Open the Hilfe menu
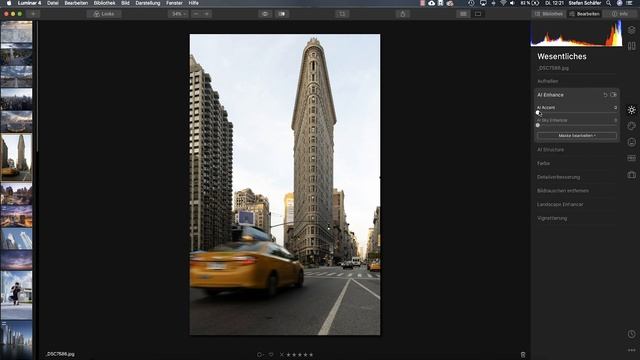Screen dimensions: 640x360 click(x=193, y=3)
